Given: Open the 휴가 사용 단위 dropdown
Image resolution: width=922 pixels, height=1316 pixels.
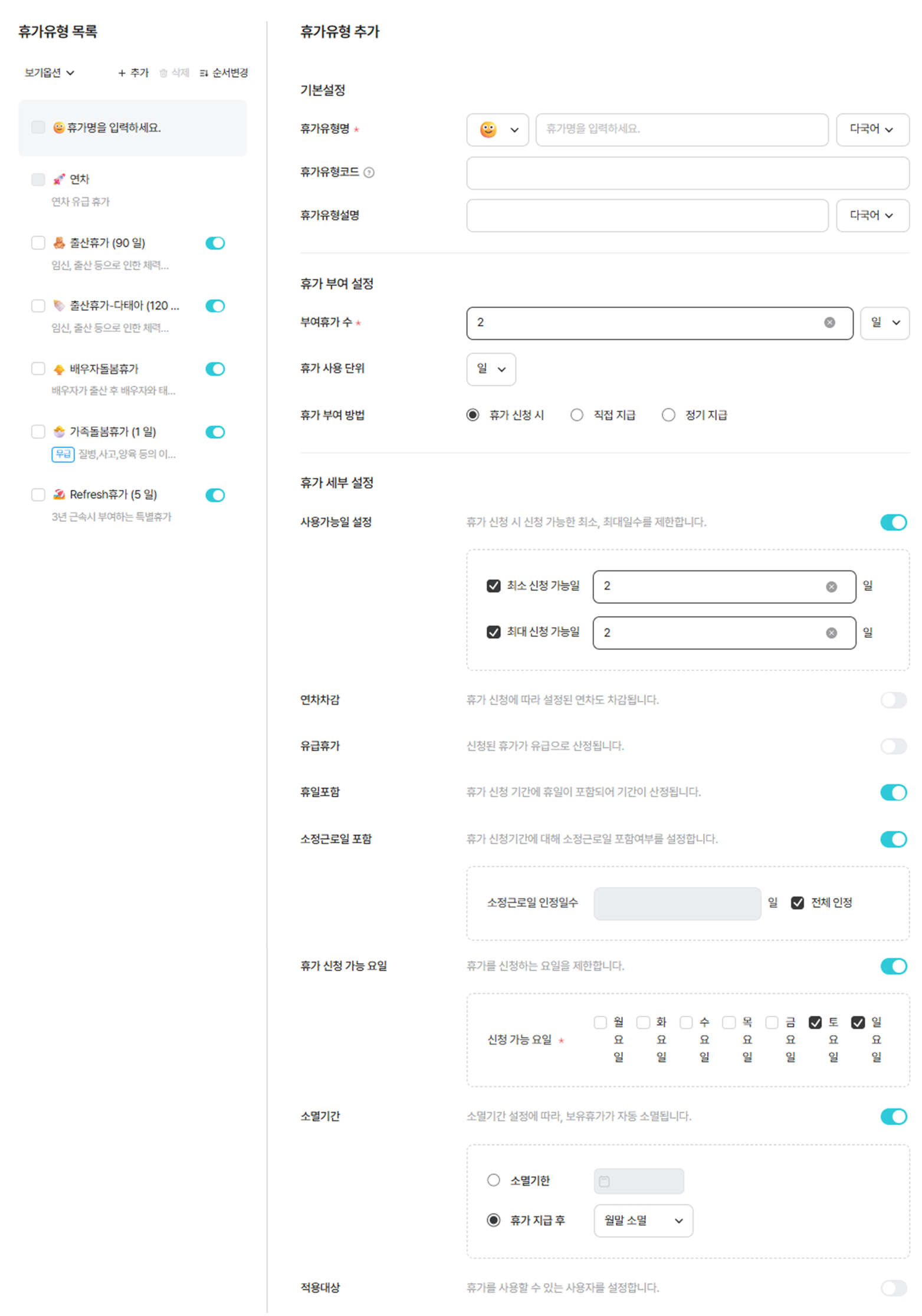Looking at the screenshot, I should [490, 369].
